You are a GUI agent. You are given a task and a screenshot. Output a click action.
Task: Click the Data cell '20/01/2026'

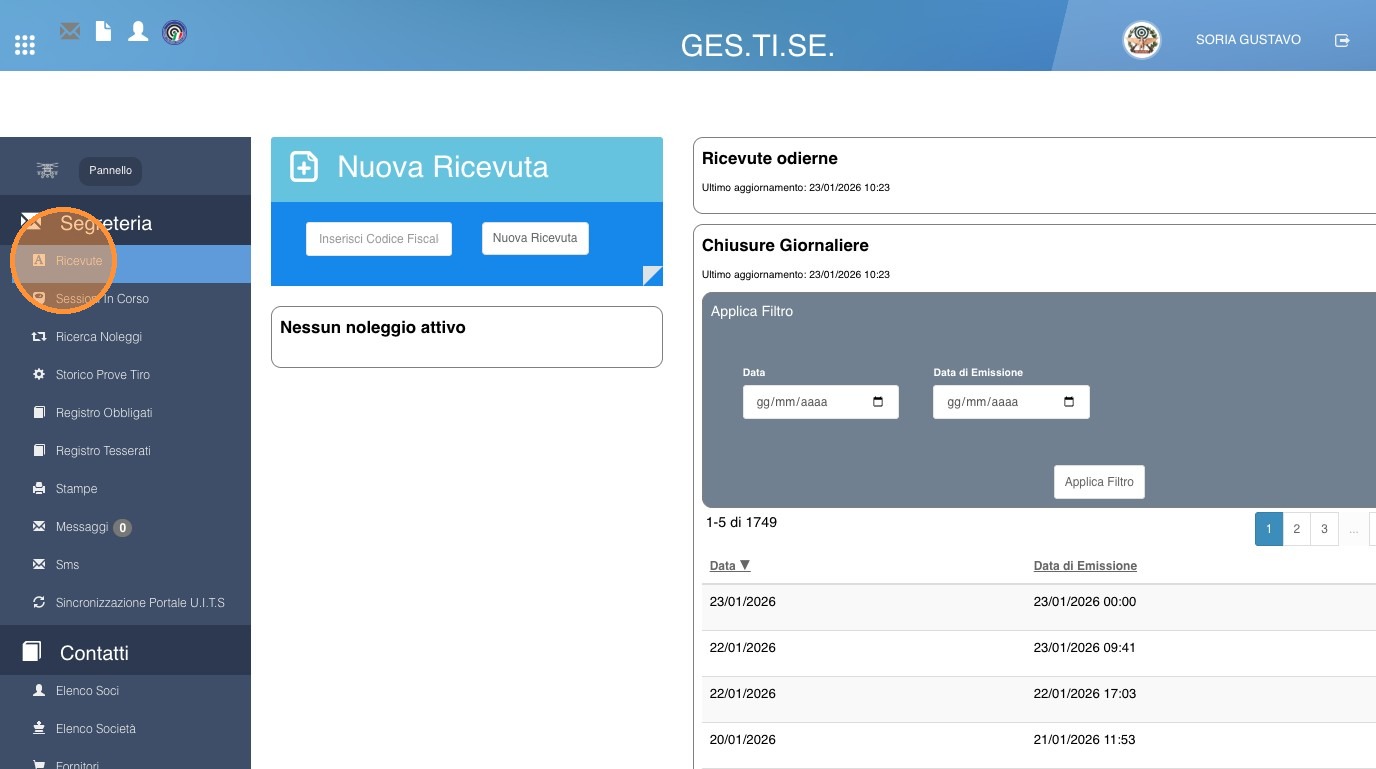[743, 740]
